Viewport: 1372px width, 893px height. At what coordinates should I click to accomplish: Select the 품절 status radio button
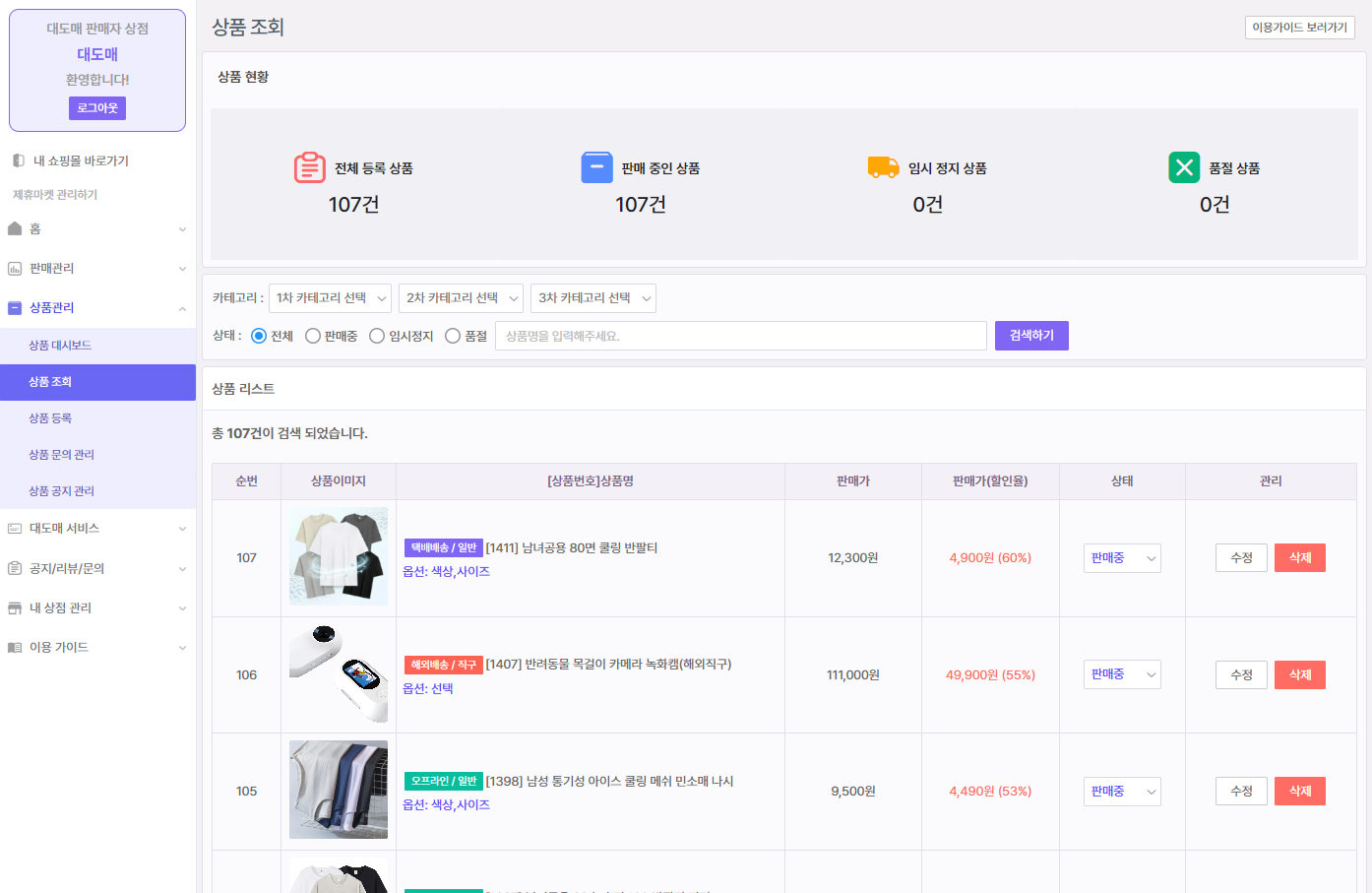(x=453, y=336)
